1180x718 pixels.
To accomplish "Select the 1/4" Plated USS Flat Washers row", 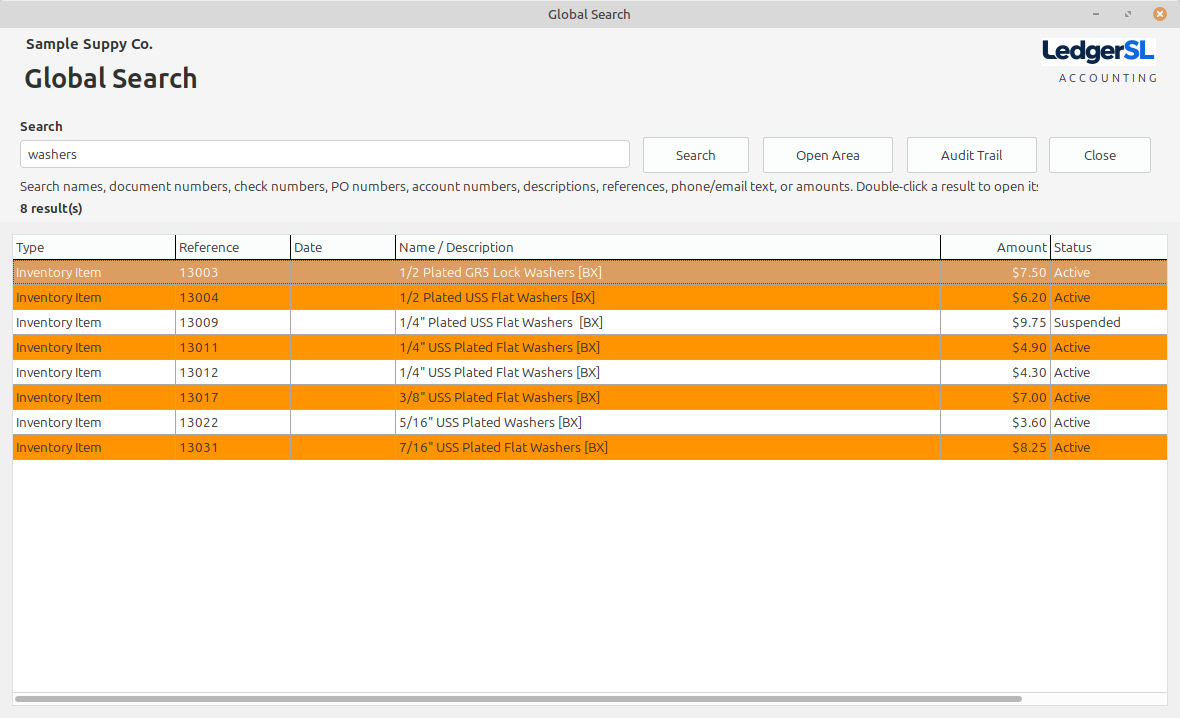I will 590,322.
